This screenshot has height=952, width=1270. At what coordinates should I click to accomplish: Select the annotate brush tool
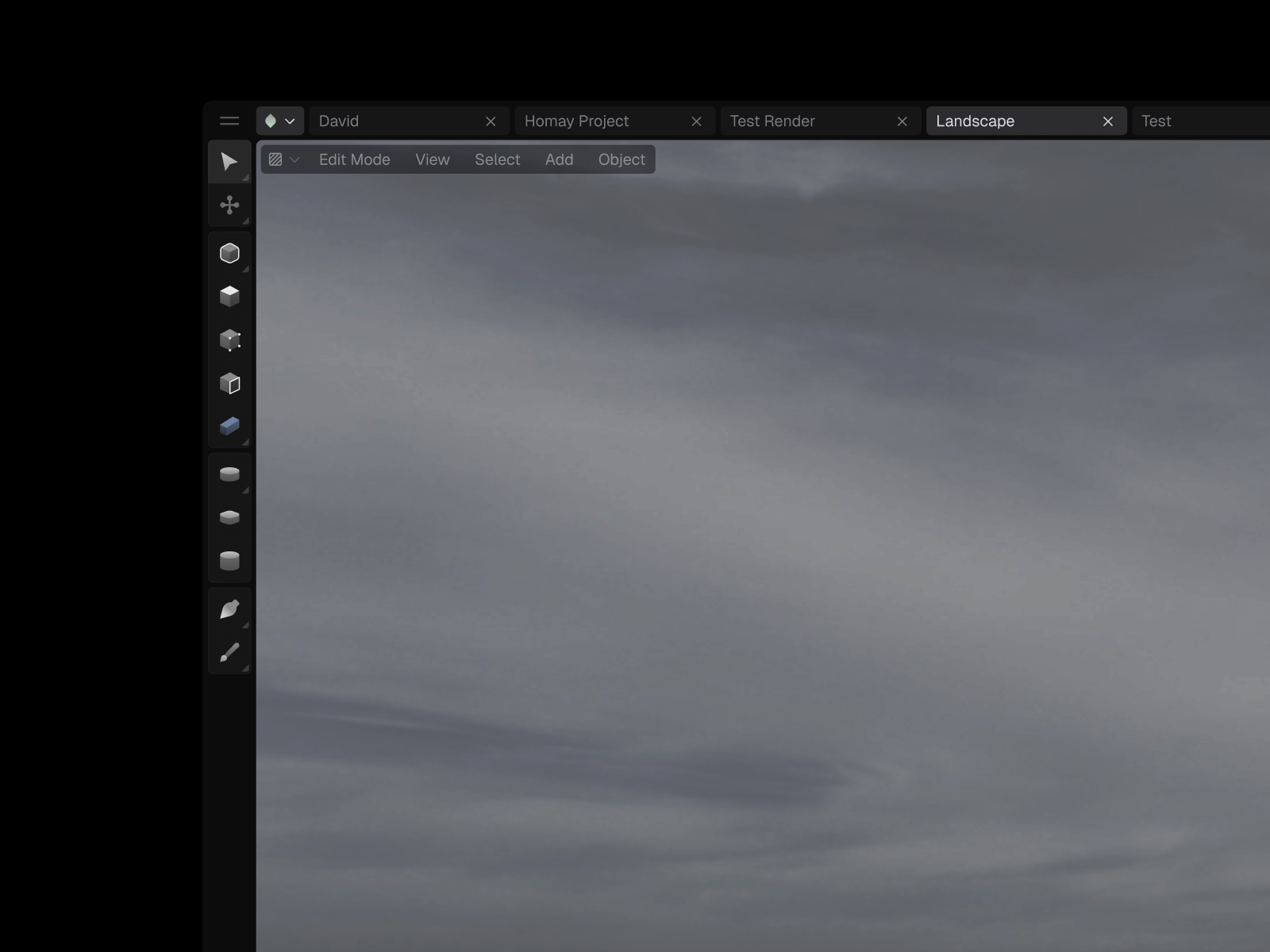[229, 653]
